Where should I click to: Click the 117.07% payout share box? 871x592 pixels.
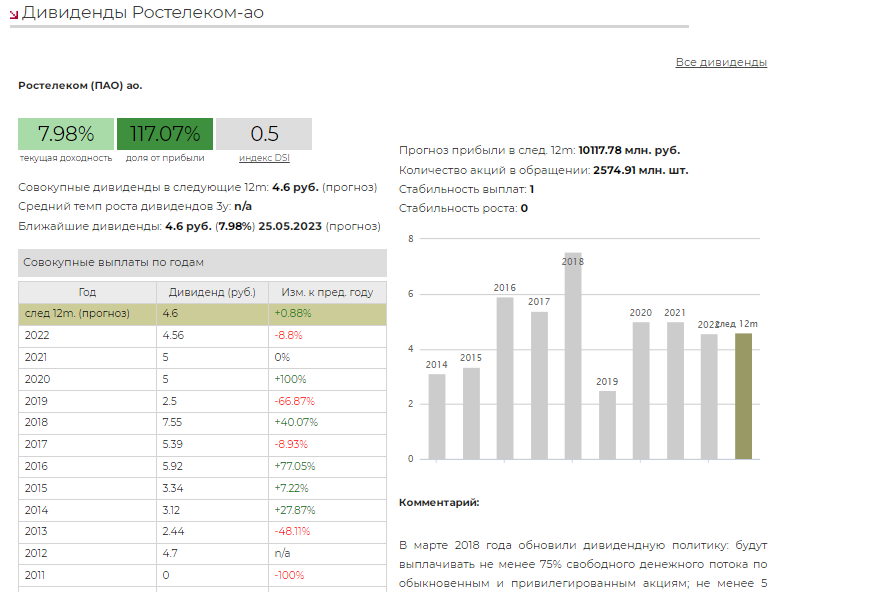click(x=165, y=134)
